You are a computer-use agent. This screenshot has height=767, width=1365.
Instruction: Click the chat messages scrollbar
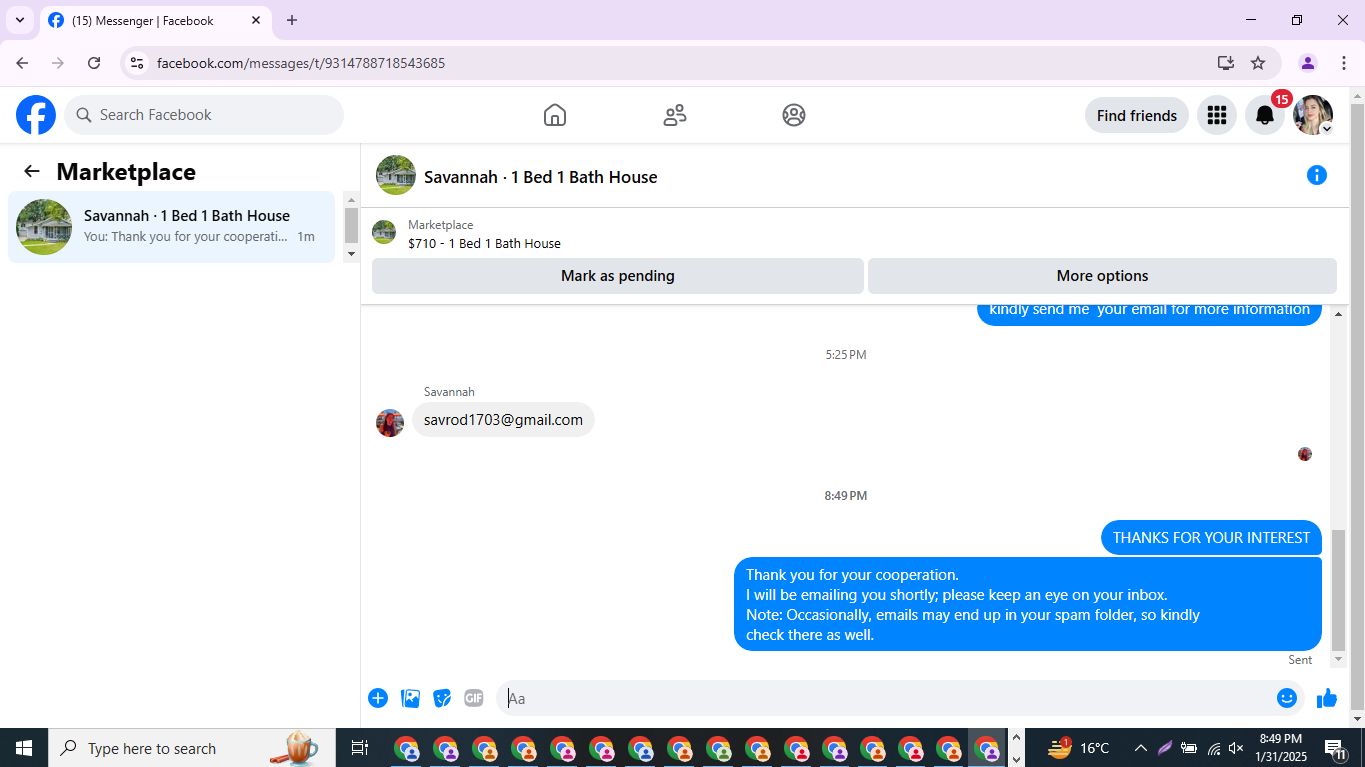[1339, 590]
